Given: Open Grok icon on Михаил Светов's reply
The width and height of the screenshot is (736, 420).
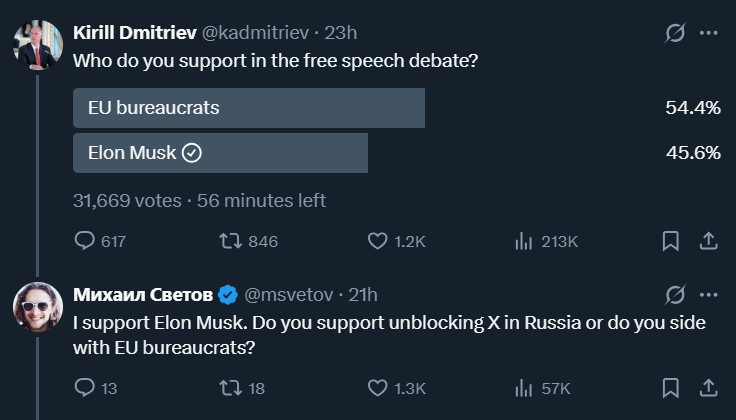Looking at the screenshot, I should coord(675,295).
